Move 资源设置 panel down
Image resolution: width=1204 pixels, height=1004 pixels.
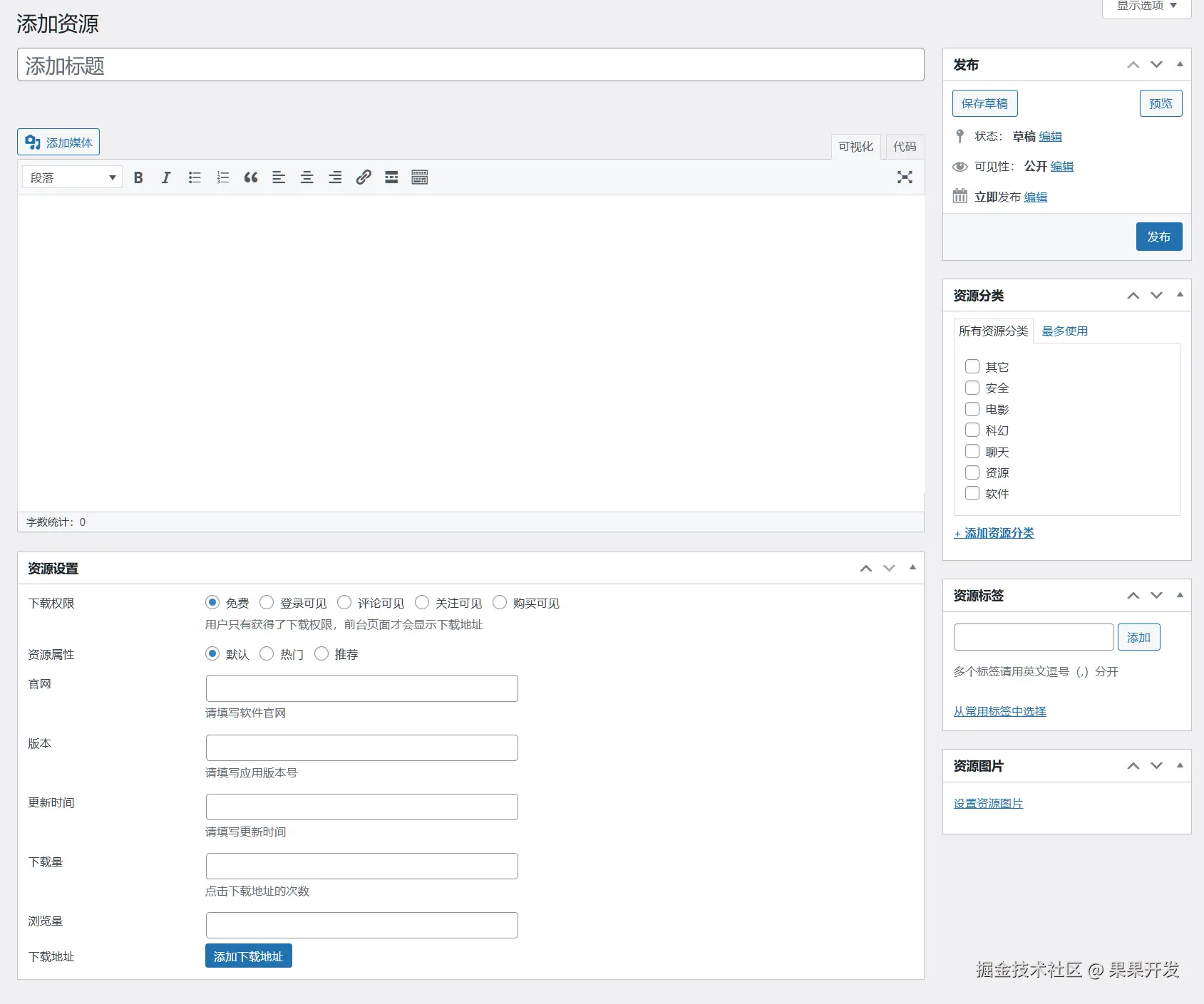click(889, 569)
